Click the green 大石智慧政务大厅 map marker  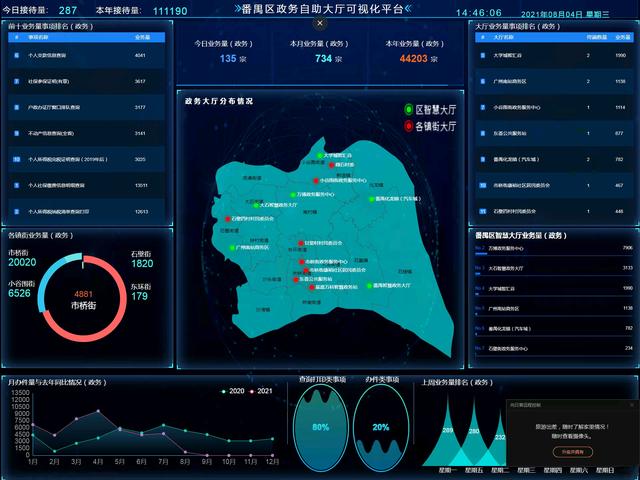point(256,205)
